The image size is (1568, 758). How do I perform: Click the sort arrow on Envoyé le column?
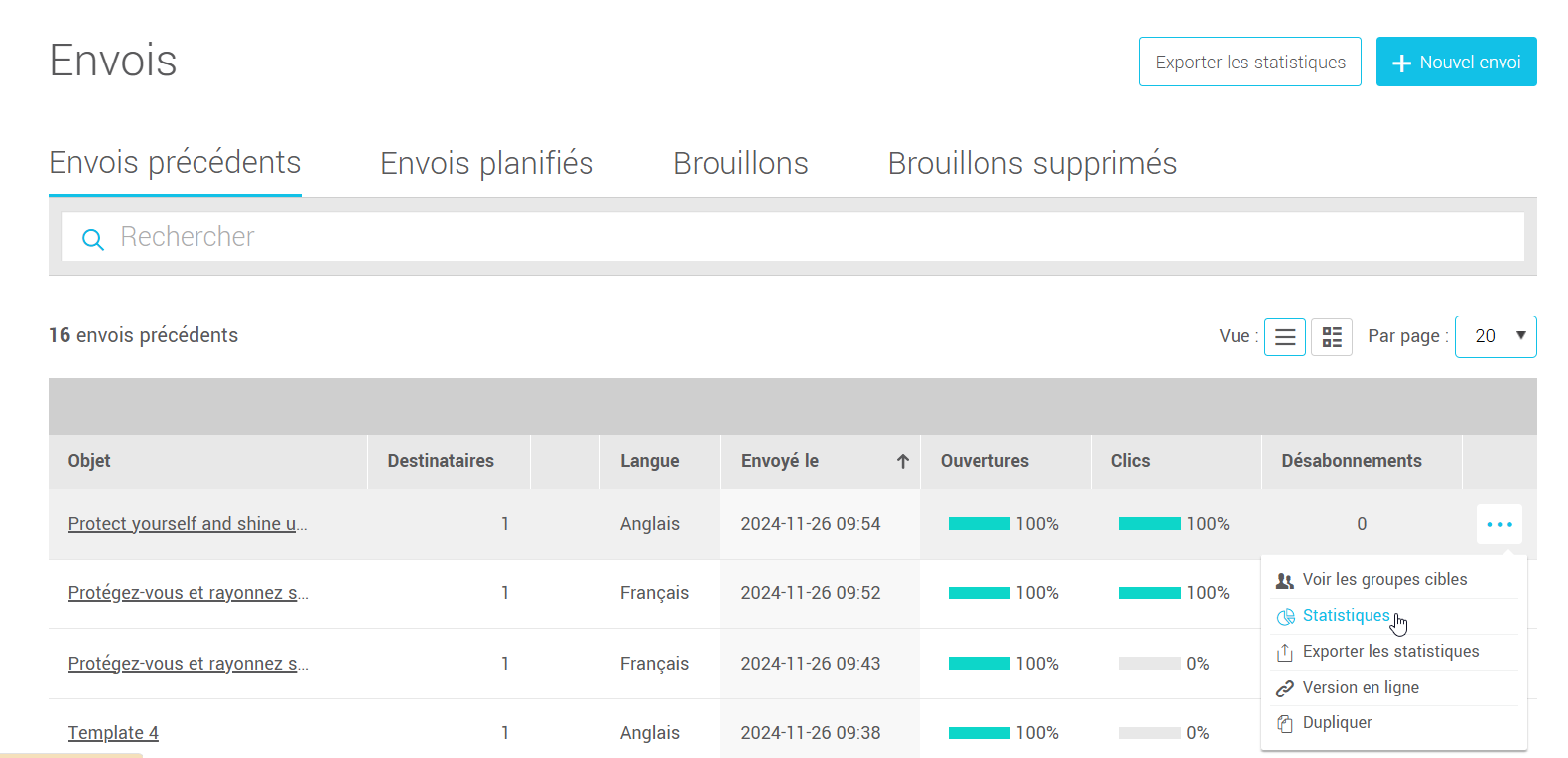901,460
